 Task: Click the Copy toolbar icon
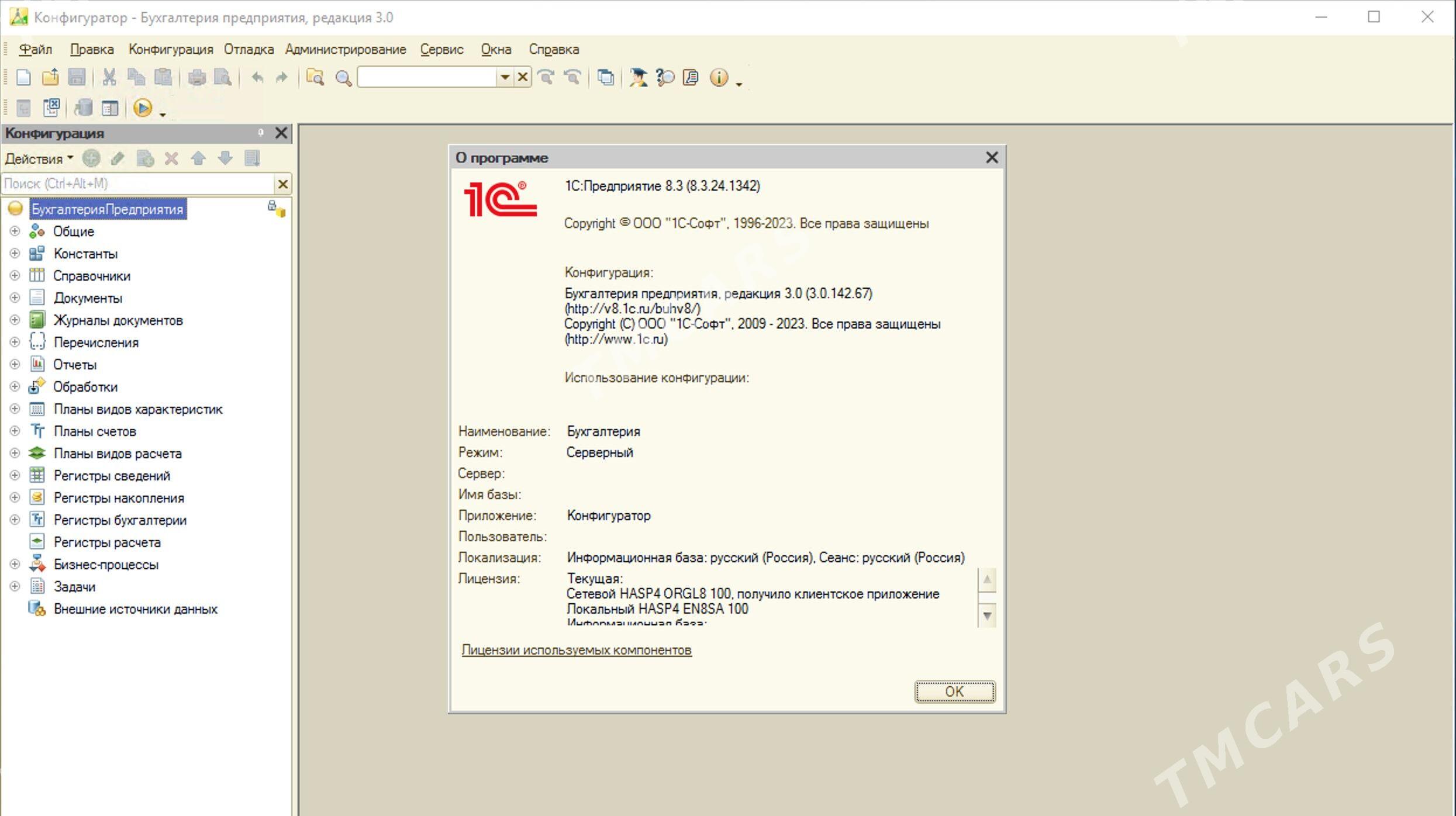pos(136,77)
